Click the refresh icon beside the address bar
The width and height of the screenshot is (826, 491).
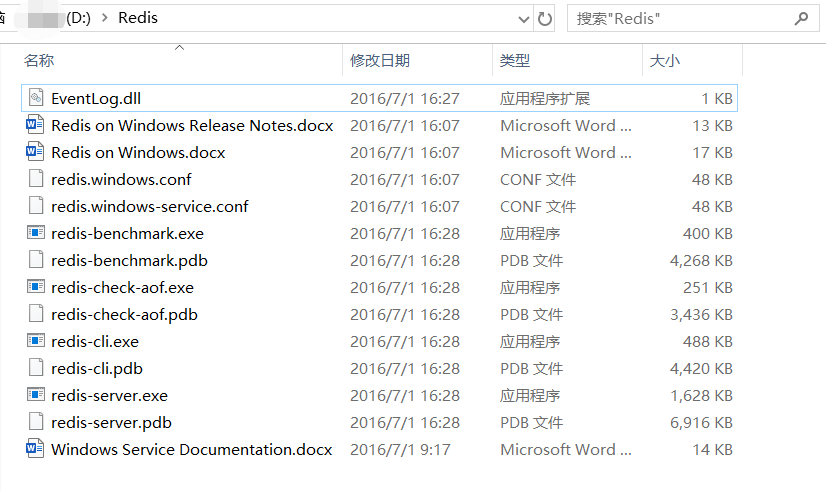[545, 19]
